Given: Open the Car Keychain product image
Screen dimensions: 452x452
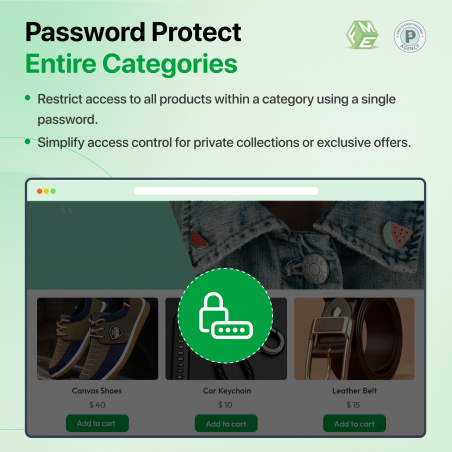Looking at the screenshot, I should coord(226,339).
